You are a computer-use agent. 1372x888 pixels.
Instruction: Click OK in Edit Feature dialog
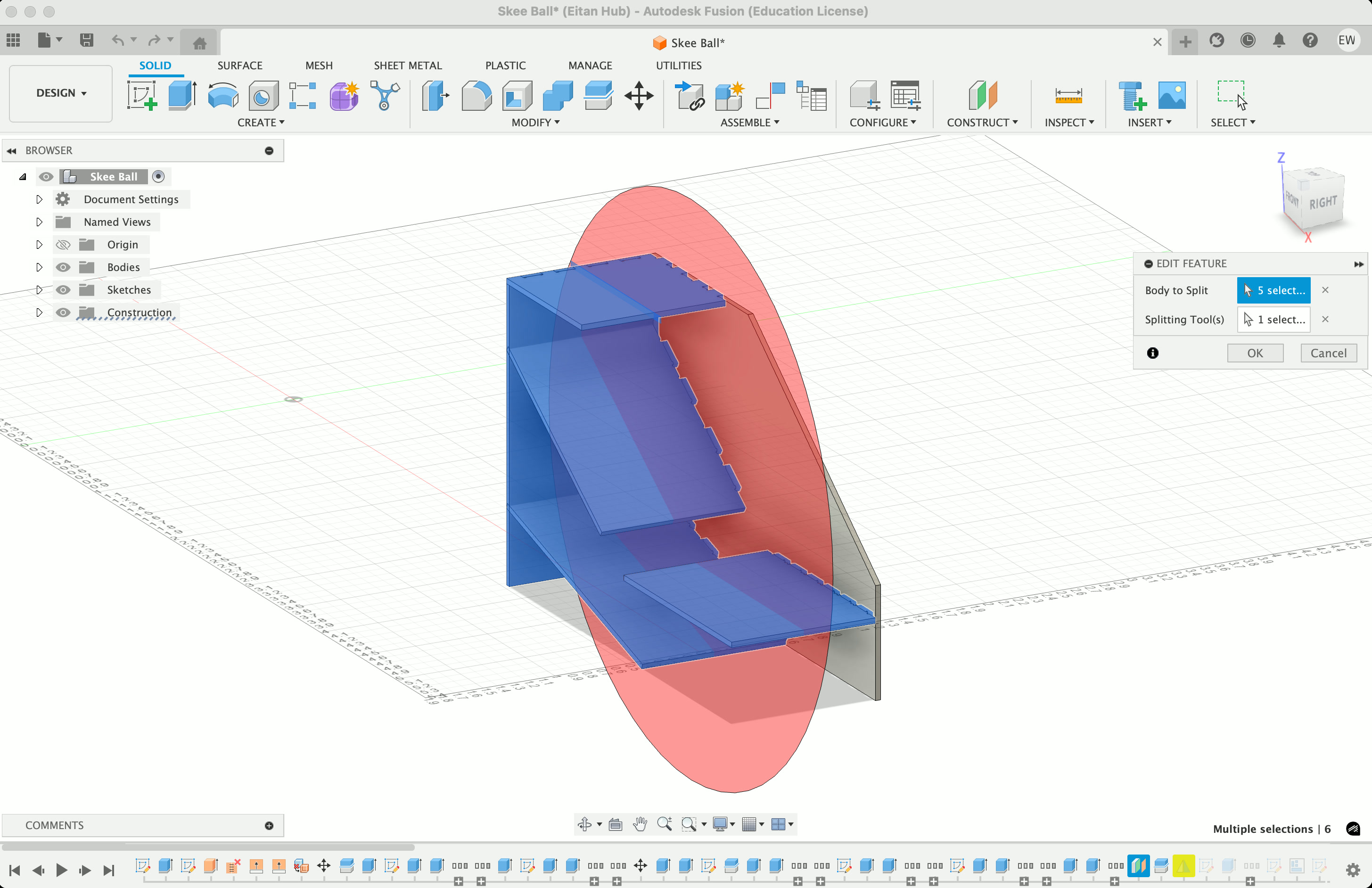[1254, 353]
